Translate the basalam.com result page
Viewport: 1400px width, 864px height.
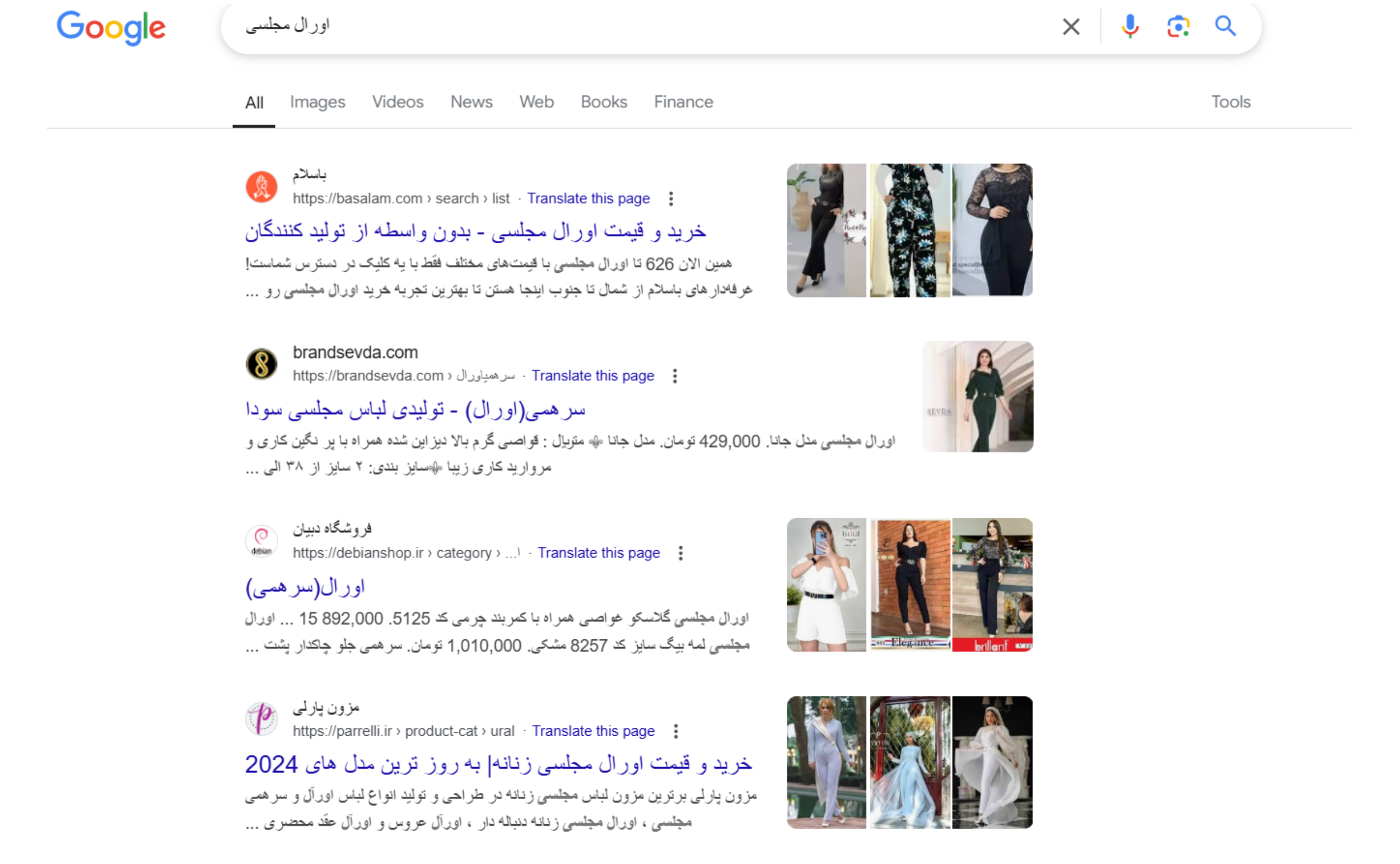[588, 198]
